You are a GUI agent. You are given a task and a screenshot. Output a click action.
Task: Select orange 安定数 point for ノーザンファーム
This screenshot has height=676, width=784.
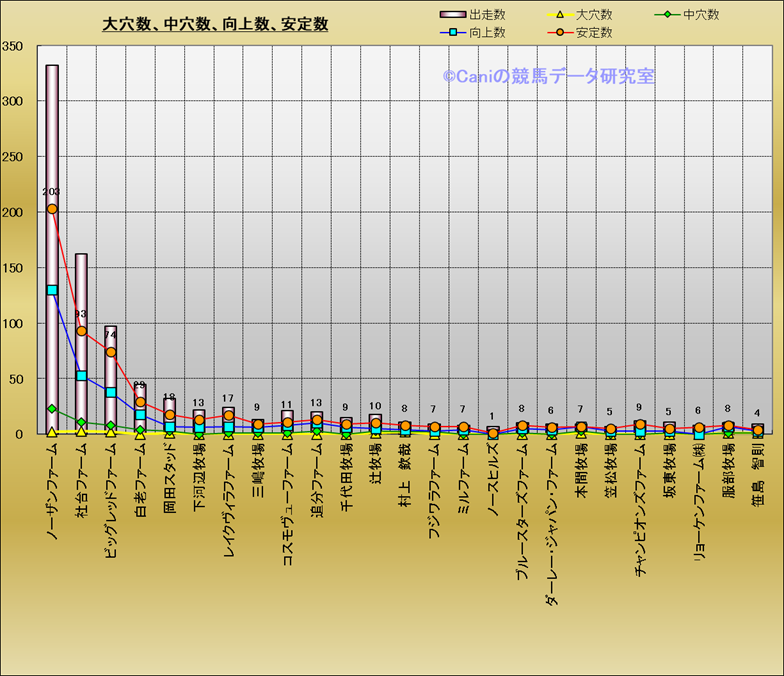click(52, 209)
